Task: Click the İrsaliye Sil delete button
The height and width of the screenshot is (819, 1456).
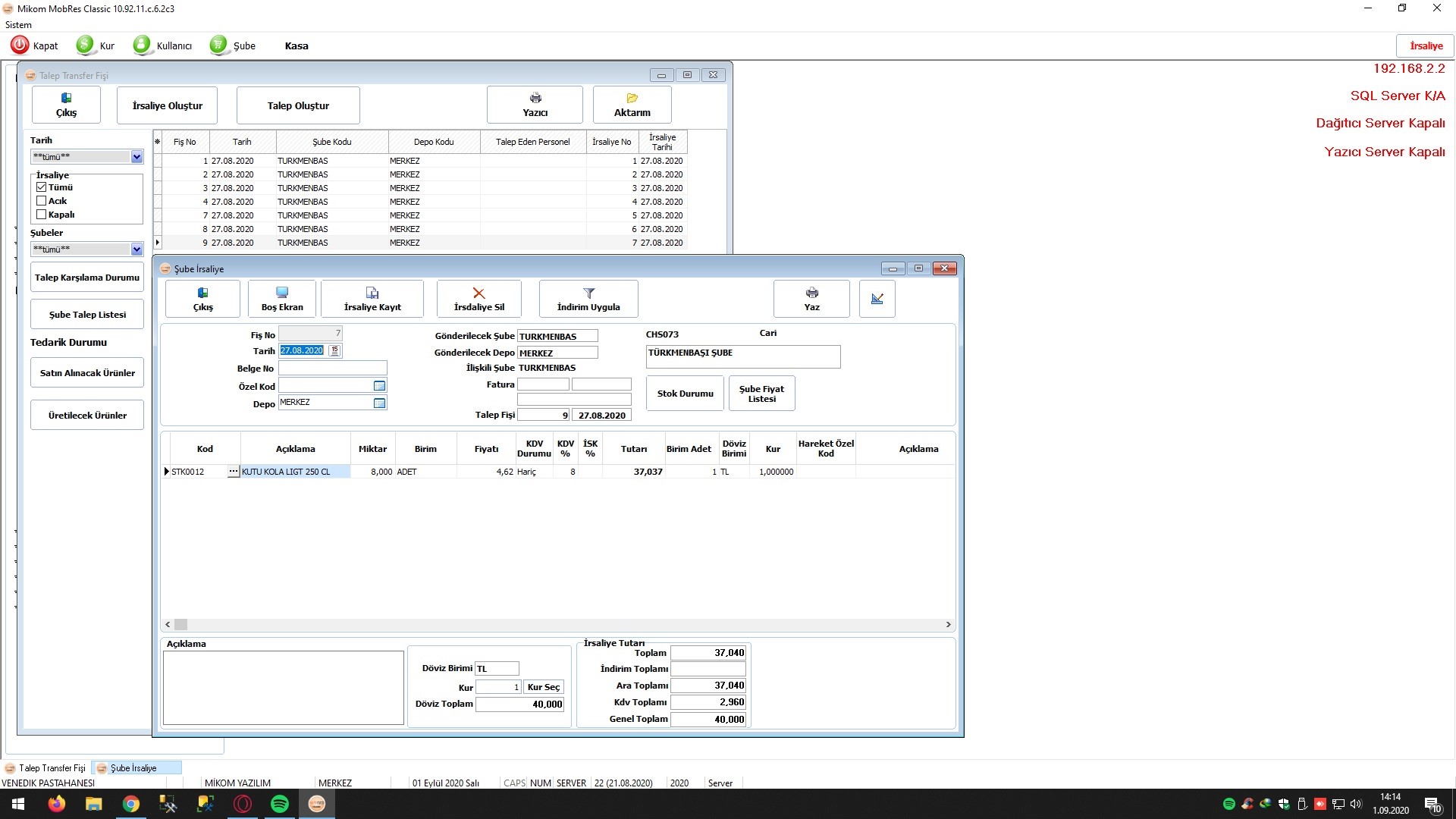Action: [479, 299]
